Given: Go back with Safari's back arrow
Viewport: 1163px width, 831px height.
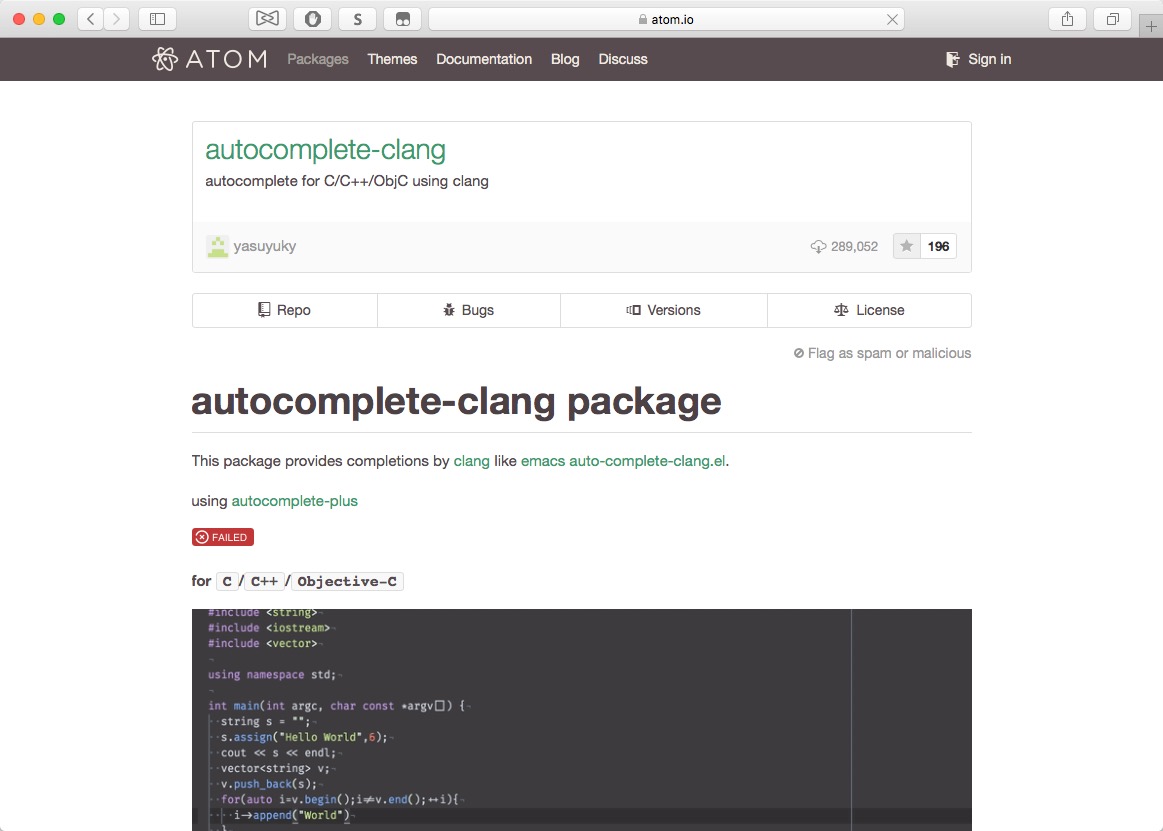Looking at the screenshot, I should 90,19.
